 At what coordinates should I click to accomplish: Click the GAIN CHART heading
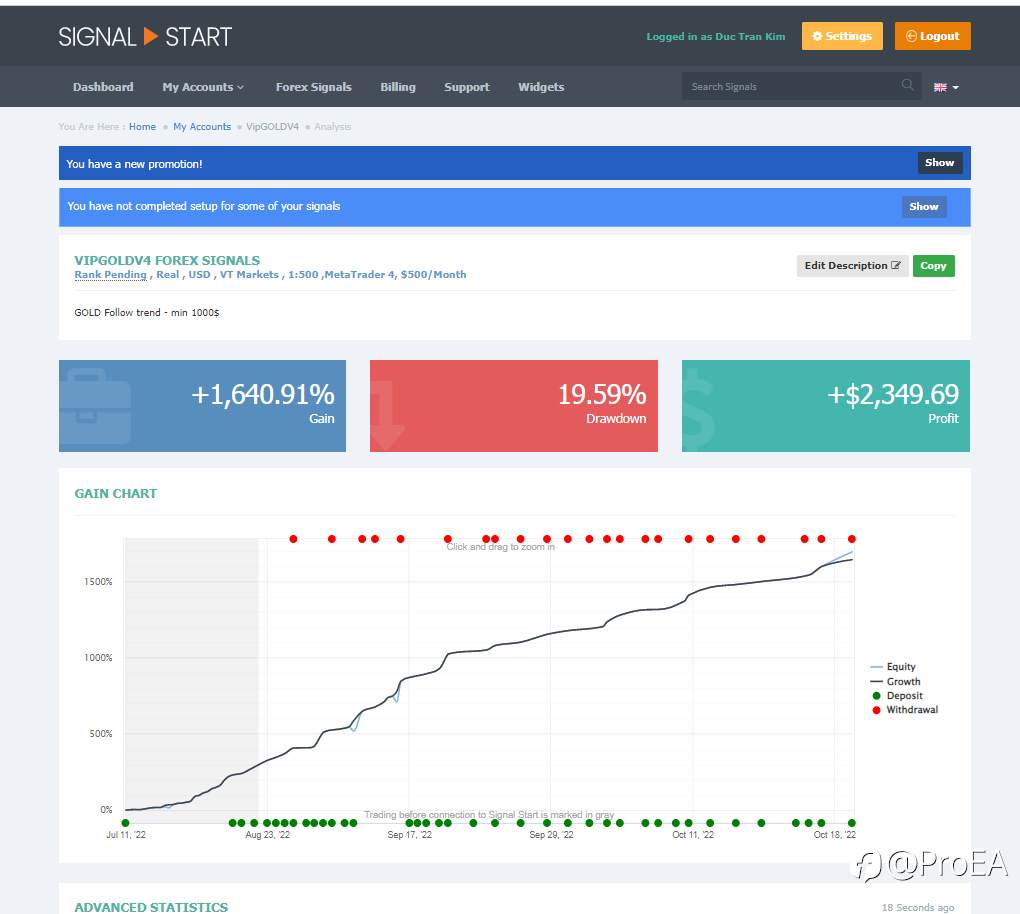[x=116, y=493]
